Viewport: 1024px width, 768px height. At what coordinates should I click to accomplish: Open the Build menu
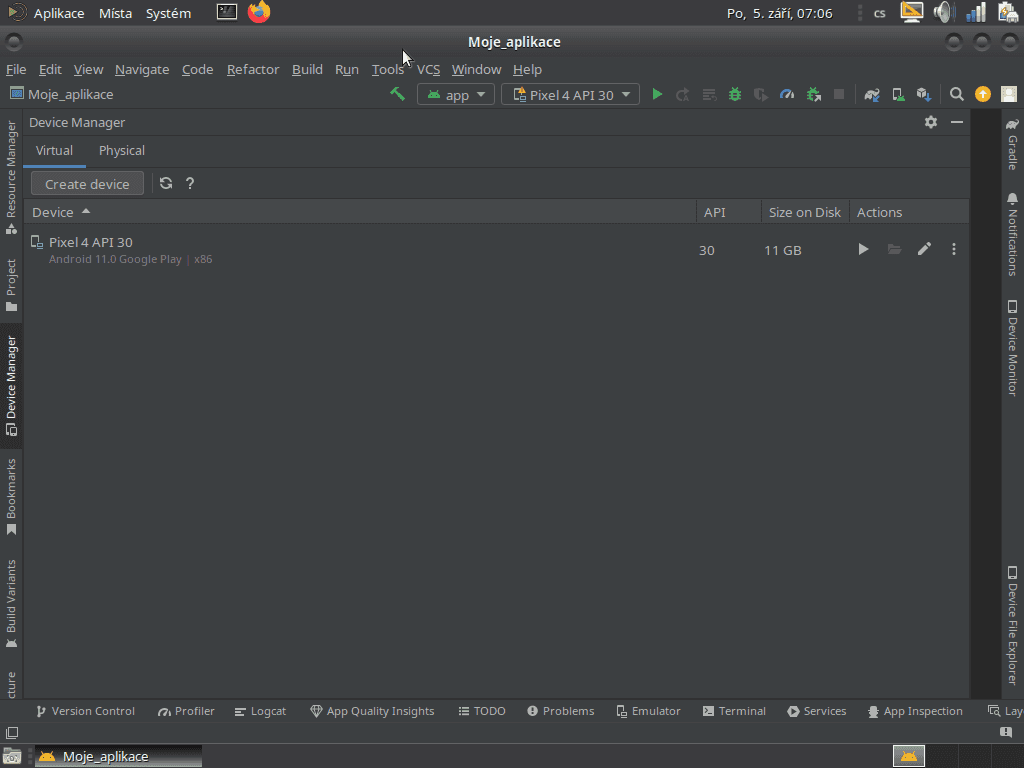tap(307, 69)
